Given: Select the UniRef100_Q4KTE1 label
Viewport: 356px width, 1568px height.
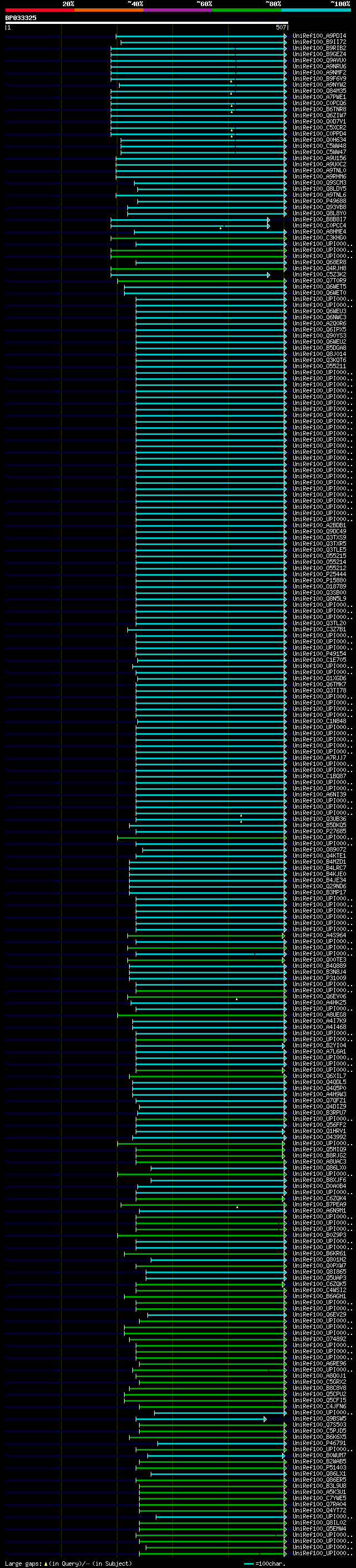Looking at the screenshot, I should coord(319,856).
